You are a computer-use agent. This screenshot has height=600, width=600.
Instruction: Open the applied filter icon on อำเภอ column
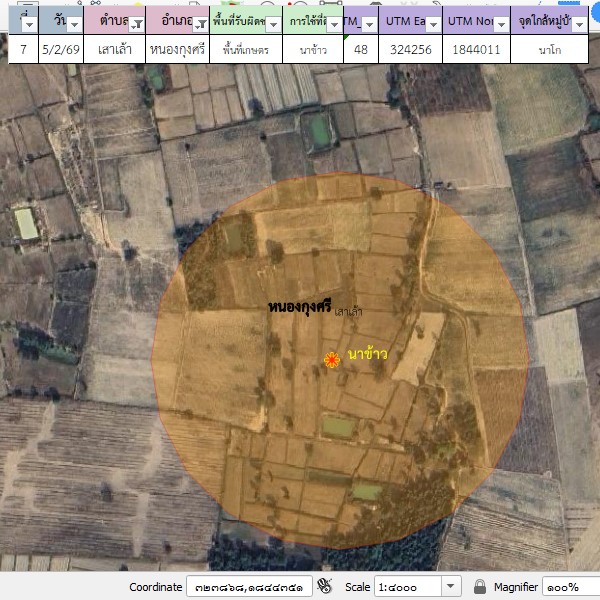tap(200, 24)
